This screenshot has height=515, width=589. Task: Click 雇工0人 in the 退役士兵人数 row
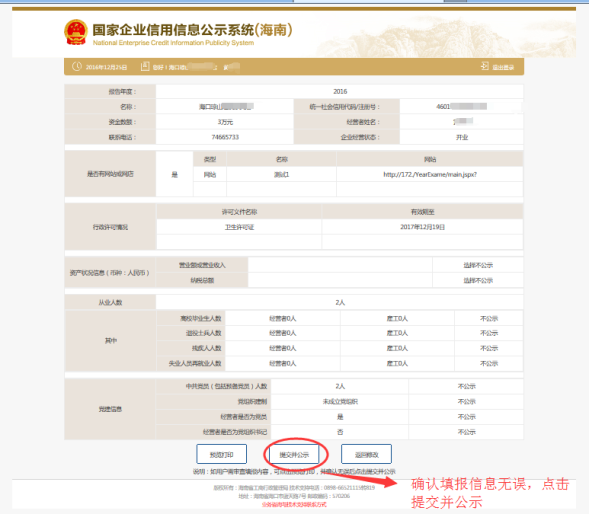pos(397,333)
